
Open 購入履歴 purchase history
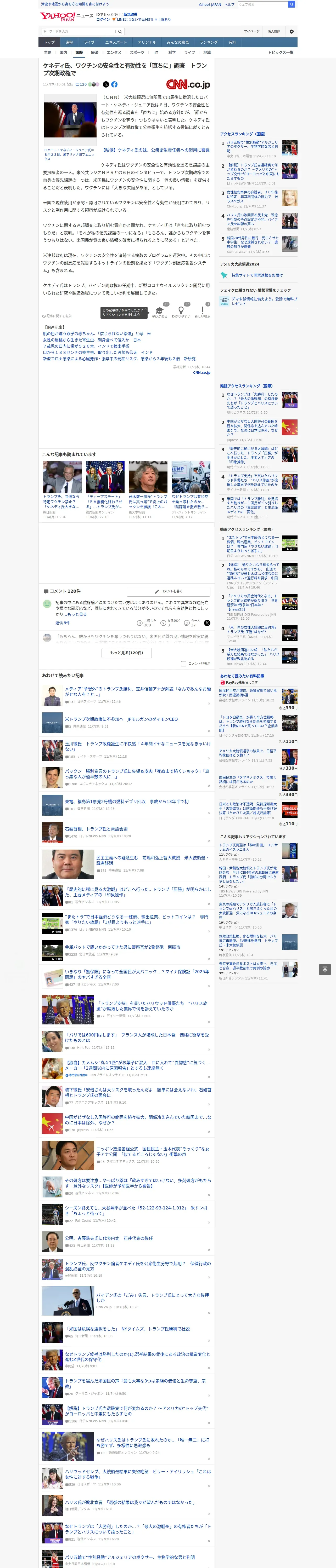coord(274,31)
